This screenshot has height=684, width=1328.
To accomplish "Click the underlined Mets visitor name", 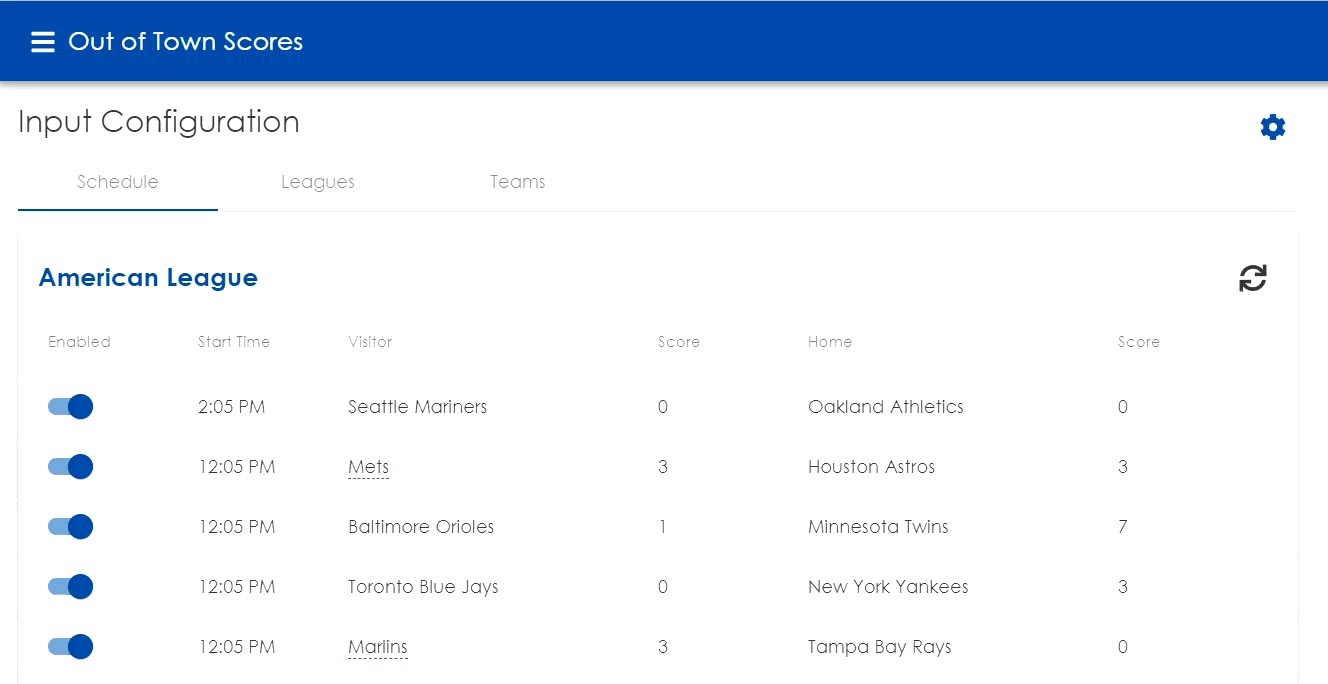I will point(368,467).
